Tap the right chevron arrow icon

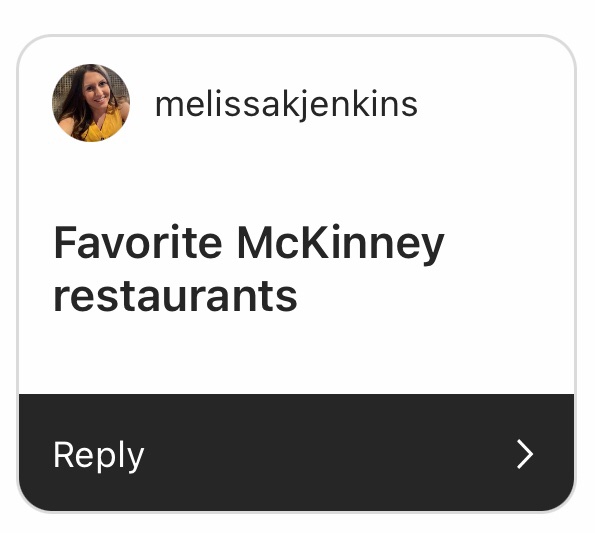(x=525, y=454)
